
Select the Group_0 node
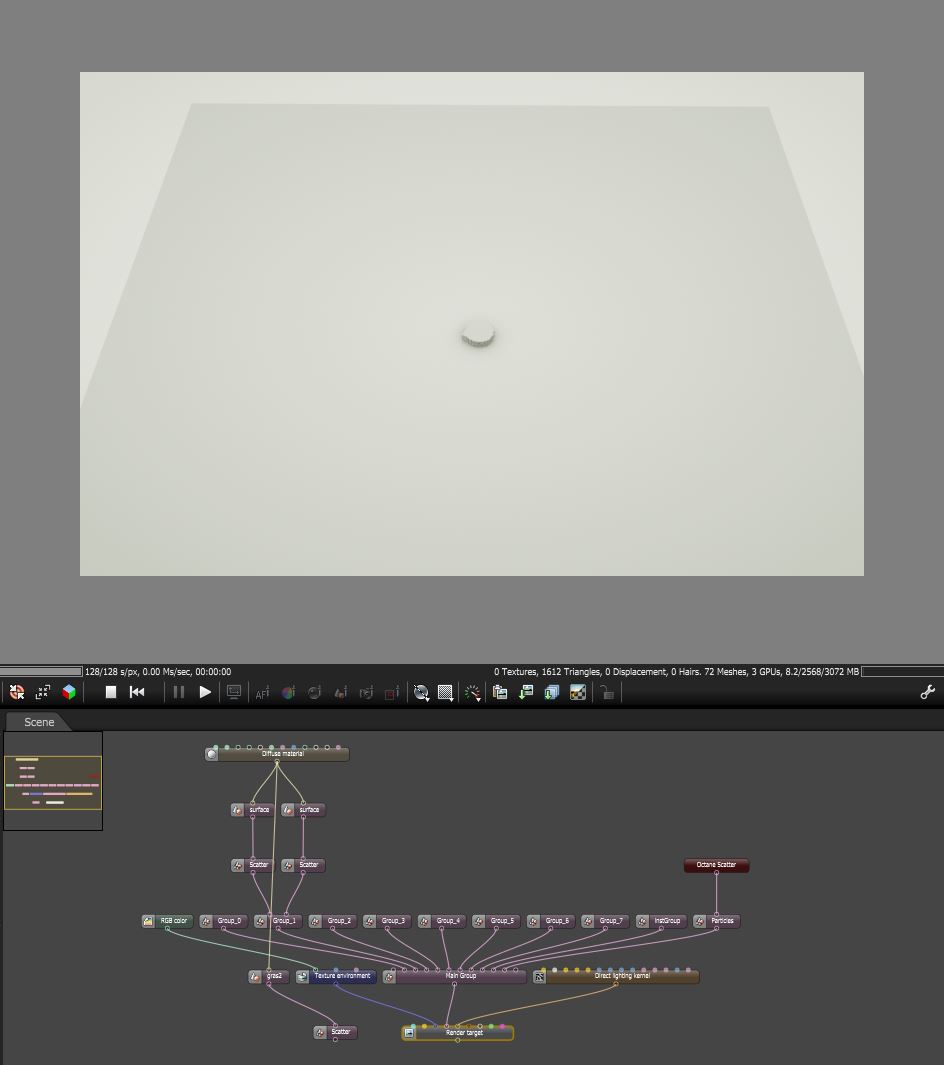(223, 921)
